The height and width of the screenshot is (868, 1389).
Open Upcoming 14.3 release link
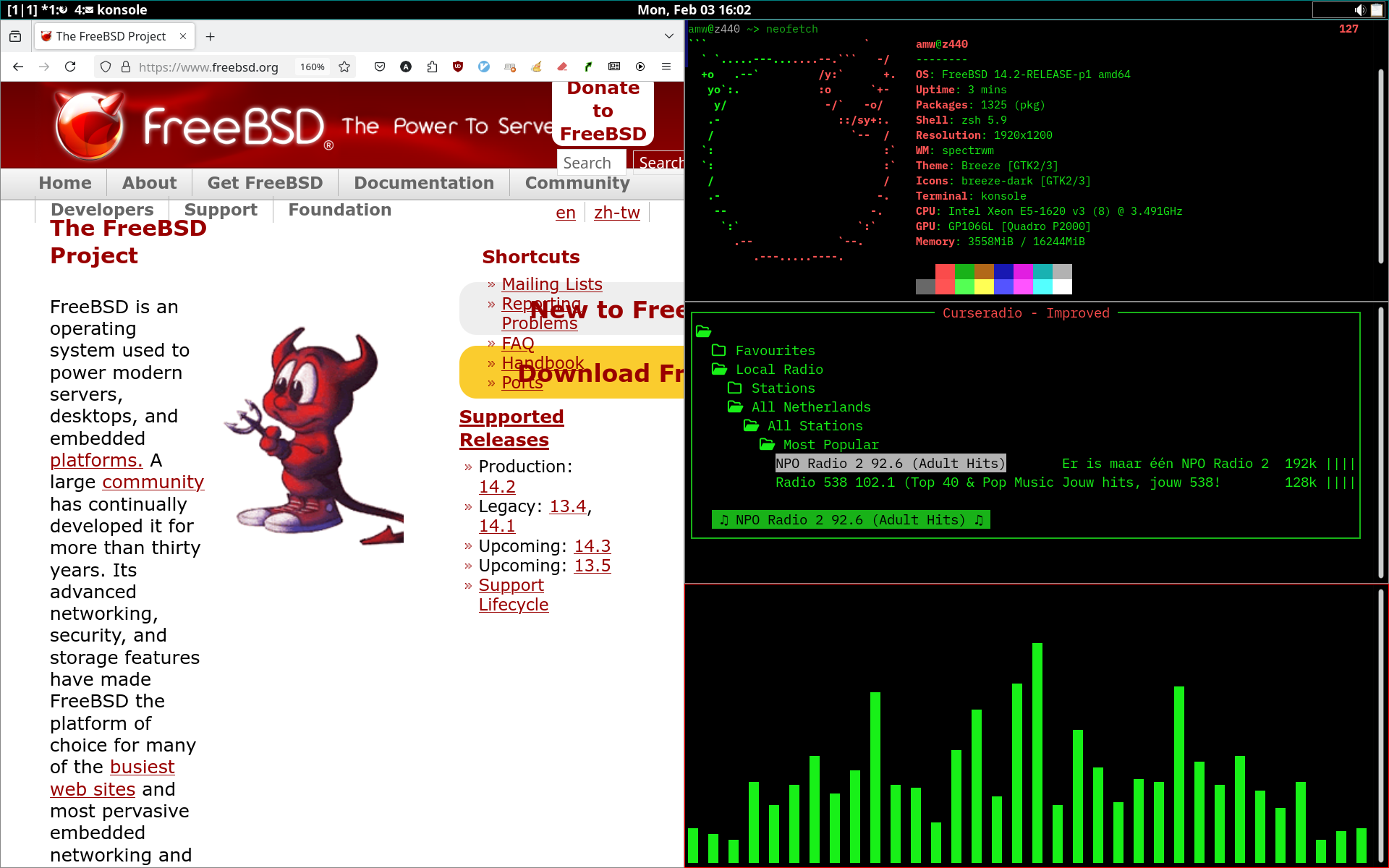pyautogui.click(x=592, y=546)
